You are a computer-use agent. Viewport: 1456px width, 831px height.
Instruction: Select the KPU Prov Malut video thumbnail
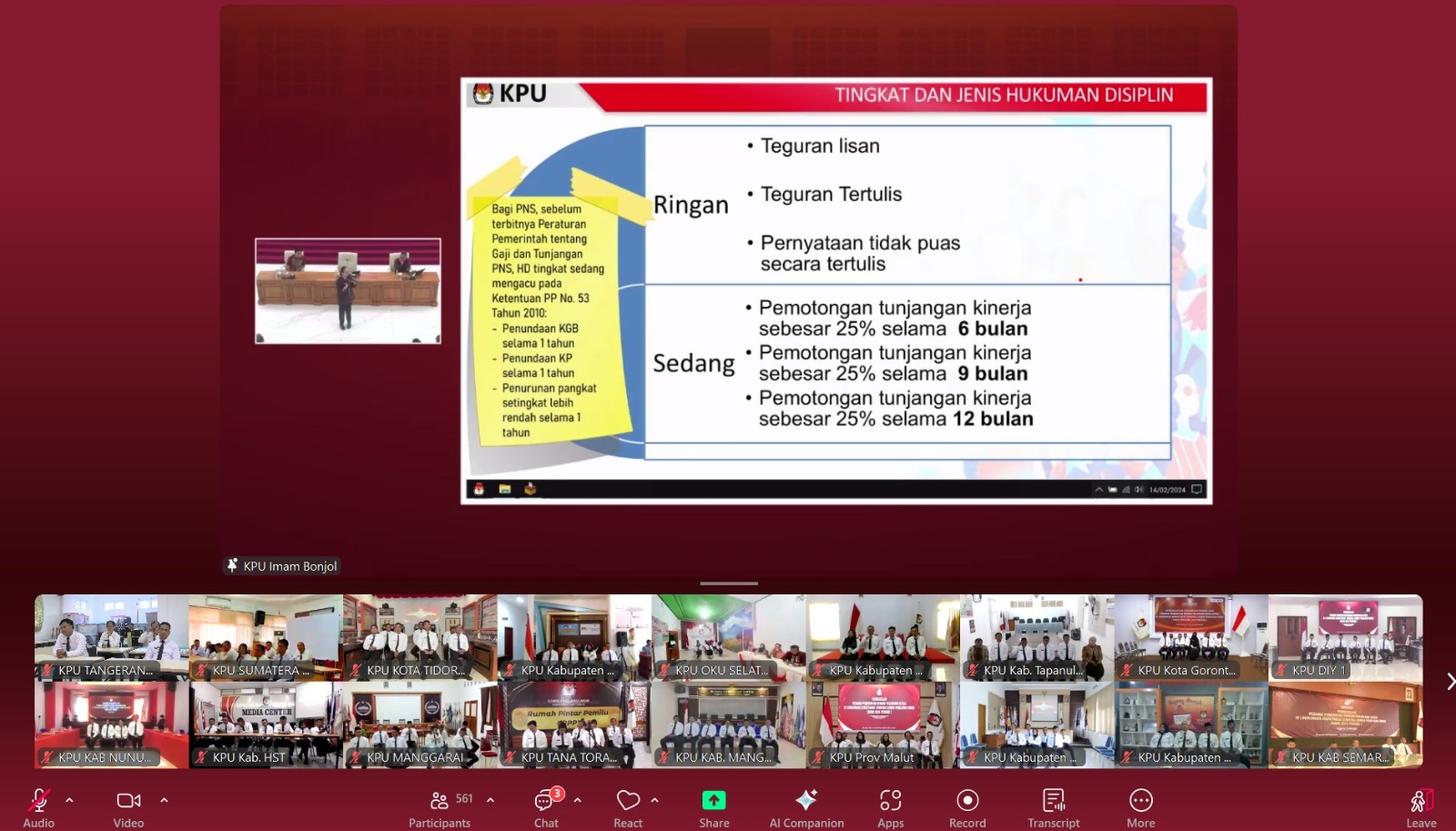pos(882,725)
